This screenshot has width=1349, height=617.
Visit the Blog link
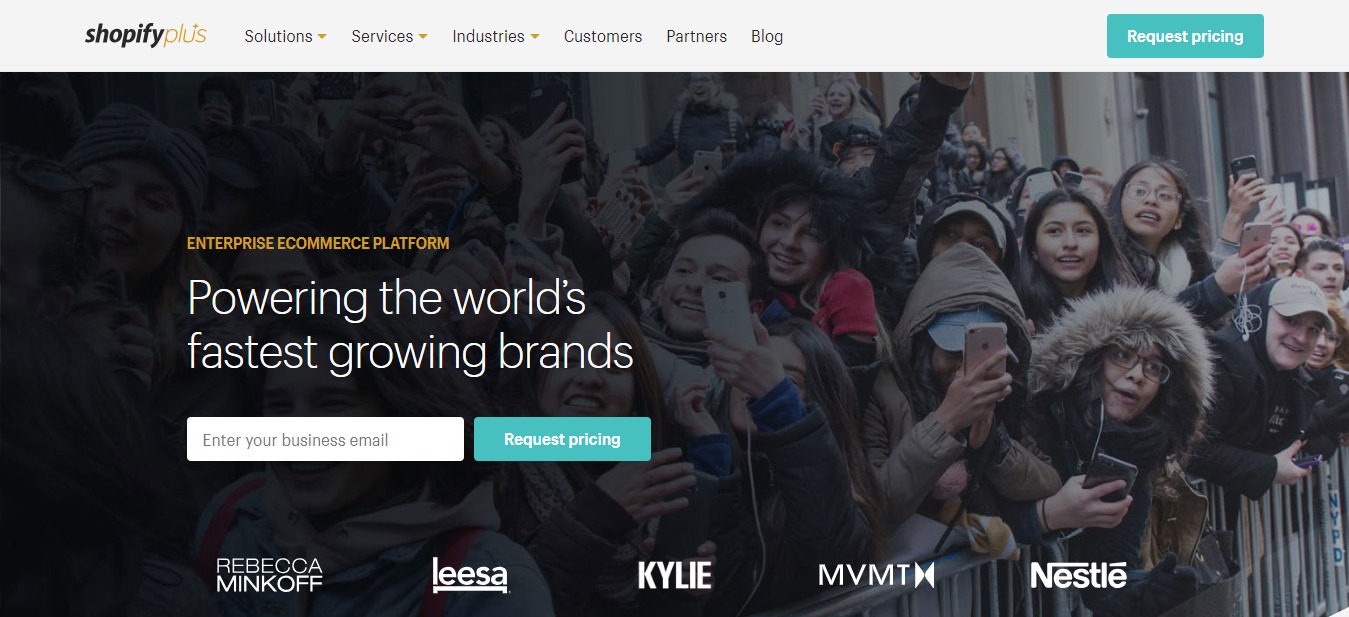coord(767,36)
